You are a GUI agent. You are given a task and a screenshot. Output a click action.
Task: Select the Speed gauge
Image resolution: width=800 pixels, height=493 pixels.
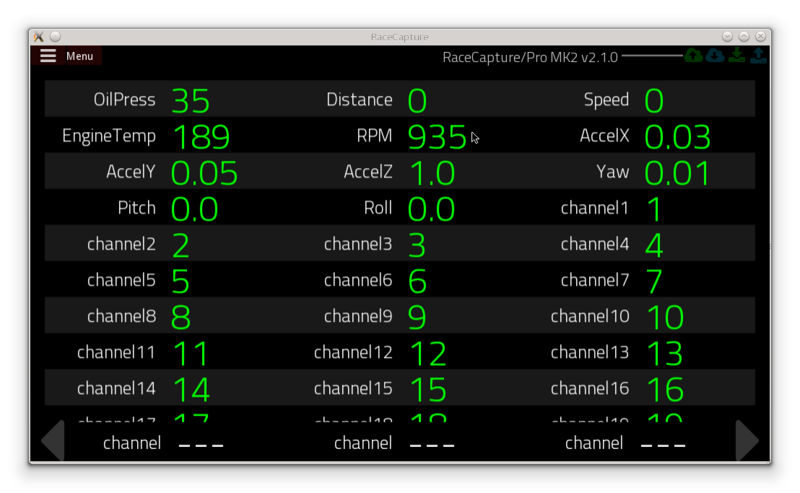pos(637,100)
